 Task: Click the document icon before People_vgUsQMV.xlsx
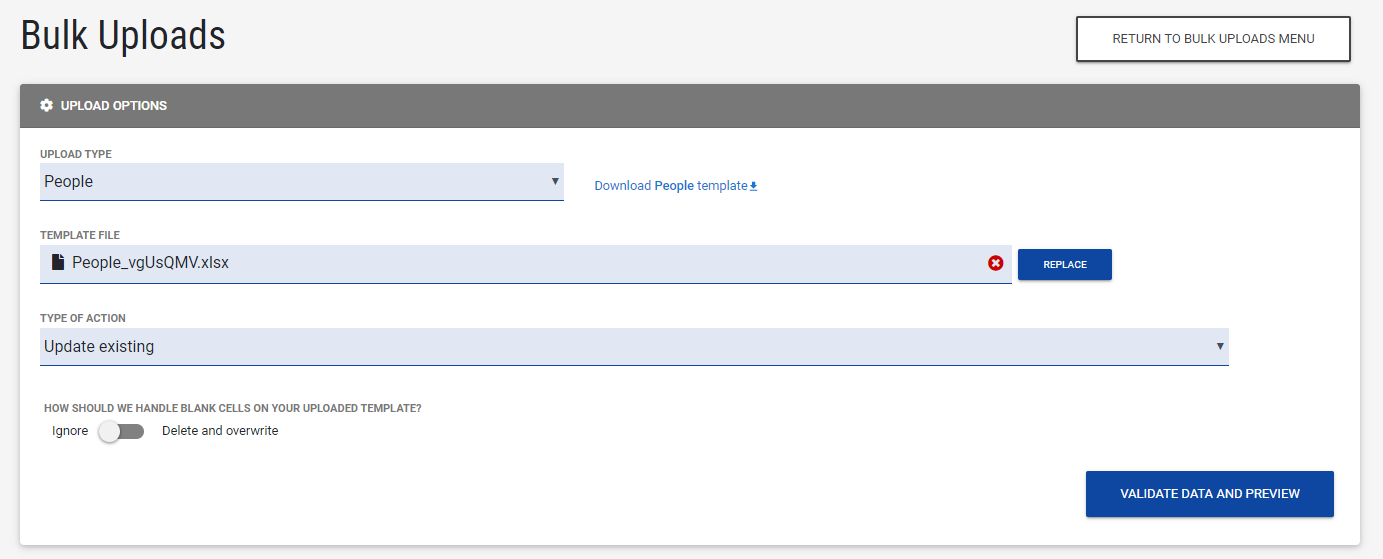pos(58,263)
